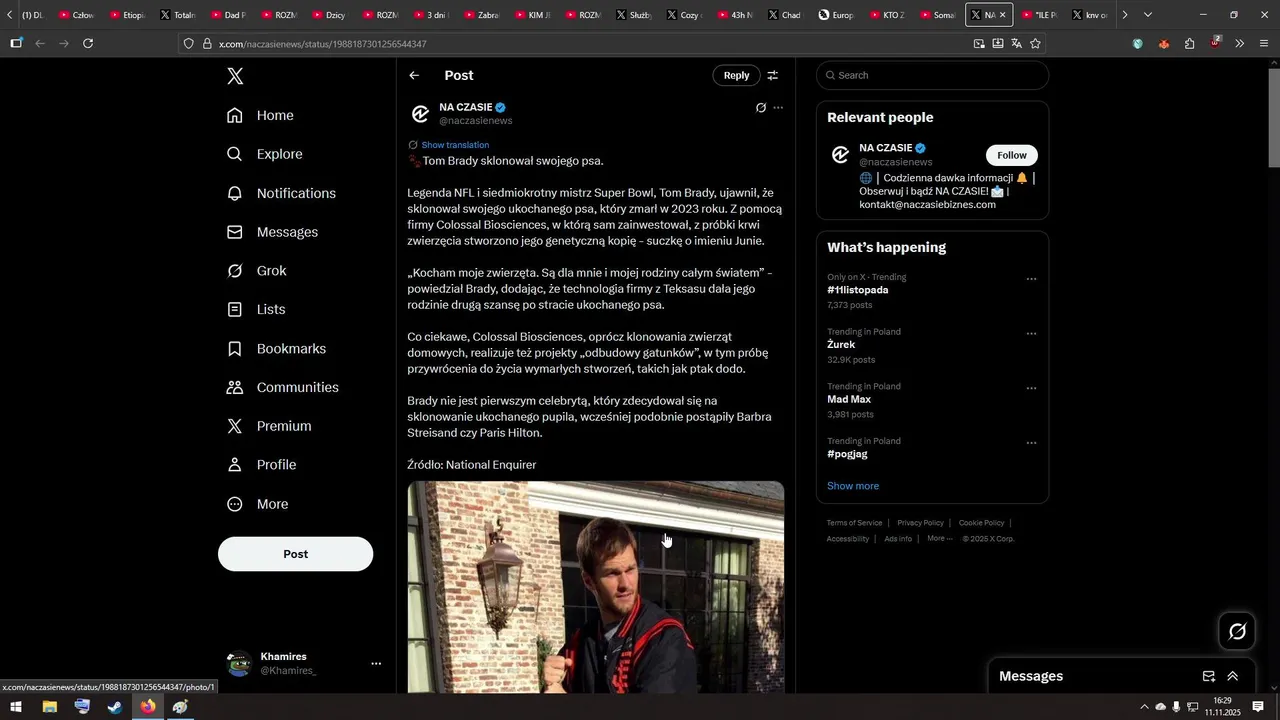Click into the Search field
Image resolution: width=1280 pixels, height=720 pixels.
pyautogui.click(x=932, y=75)
